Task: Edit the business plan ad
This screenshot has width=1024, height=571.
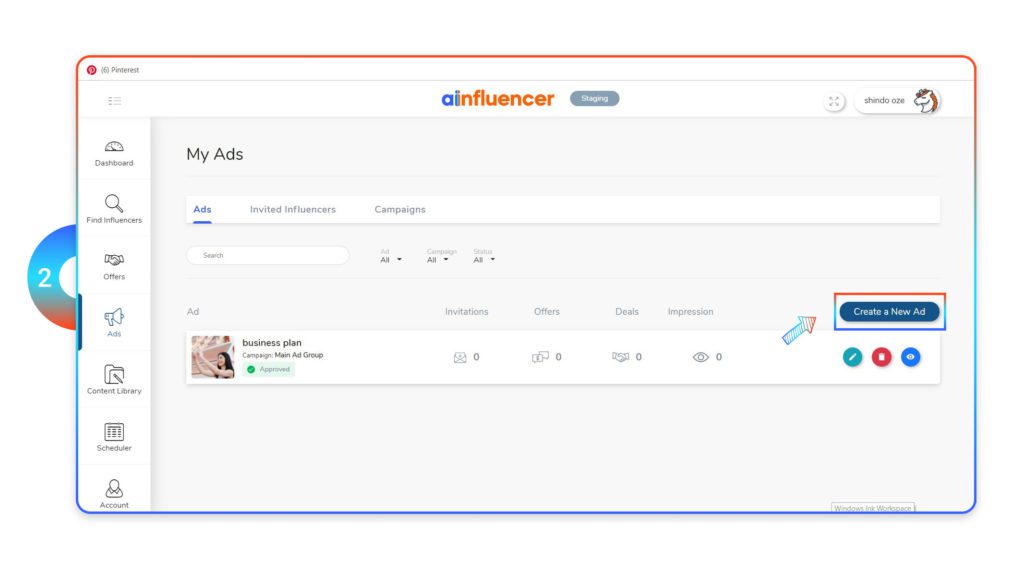Action: coord(852,357)
